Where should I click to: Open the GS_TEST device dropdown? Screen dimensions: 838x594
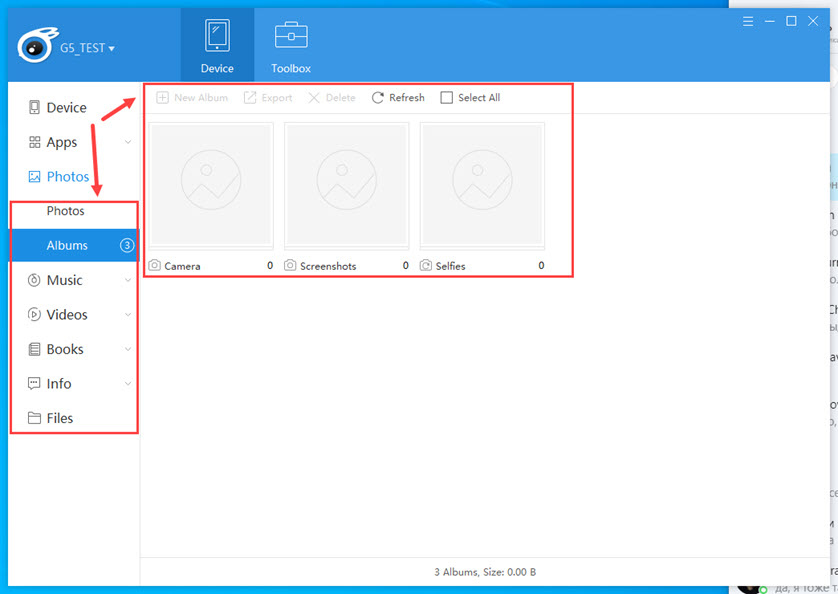click(83, 47)
